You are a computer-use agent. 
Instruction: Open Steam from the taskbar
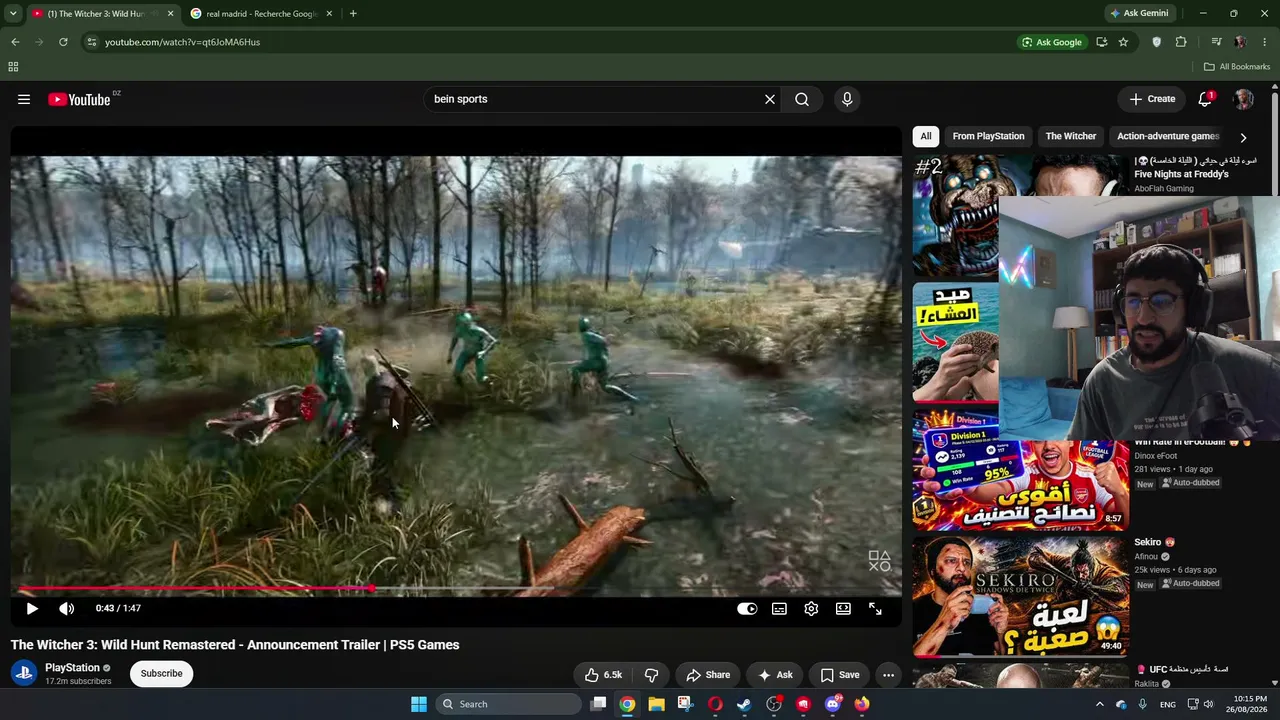point(744,704)
